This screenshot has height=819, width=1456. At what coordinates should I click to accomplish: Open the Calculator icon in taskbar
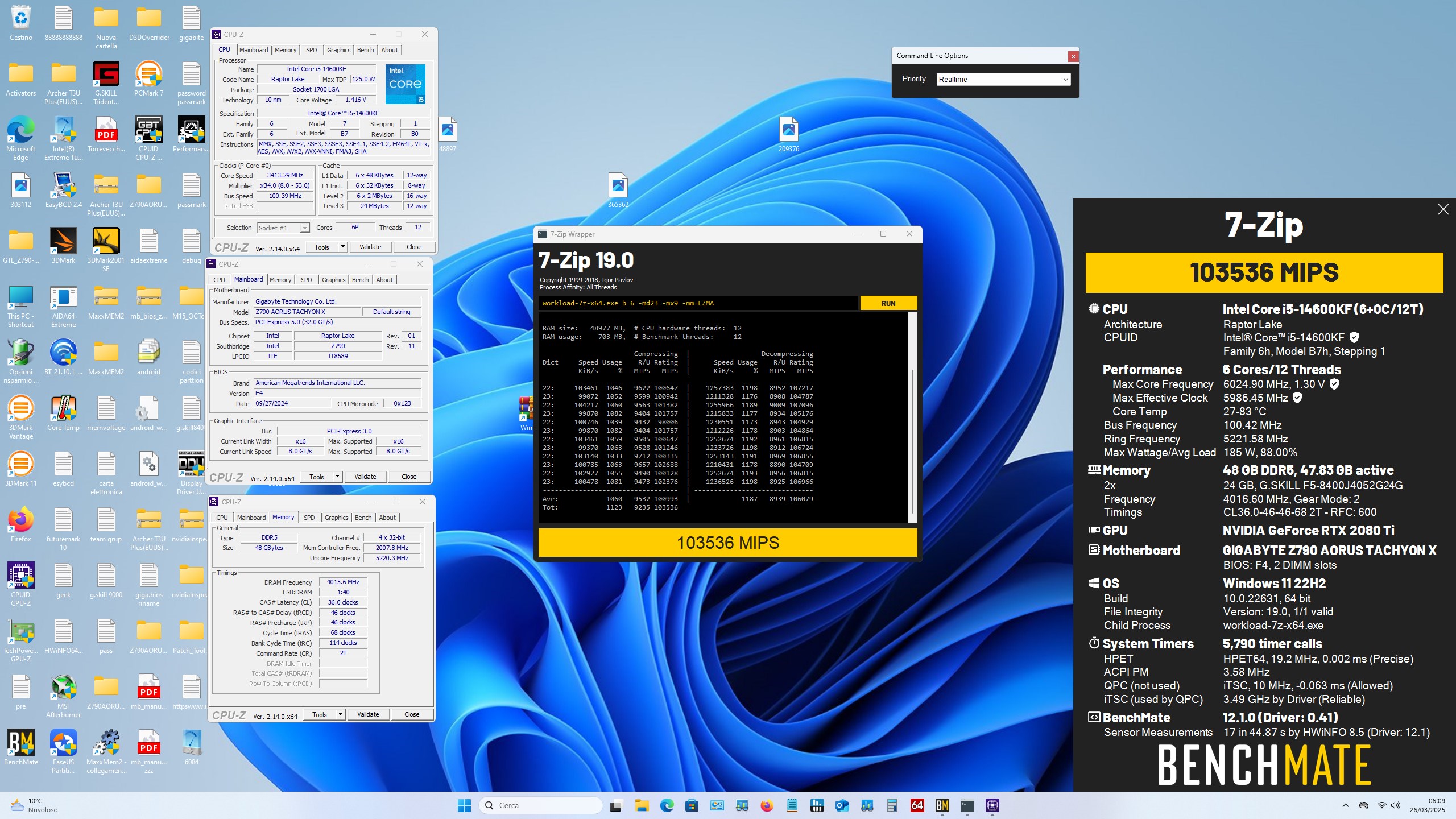[892, 805]
